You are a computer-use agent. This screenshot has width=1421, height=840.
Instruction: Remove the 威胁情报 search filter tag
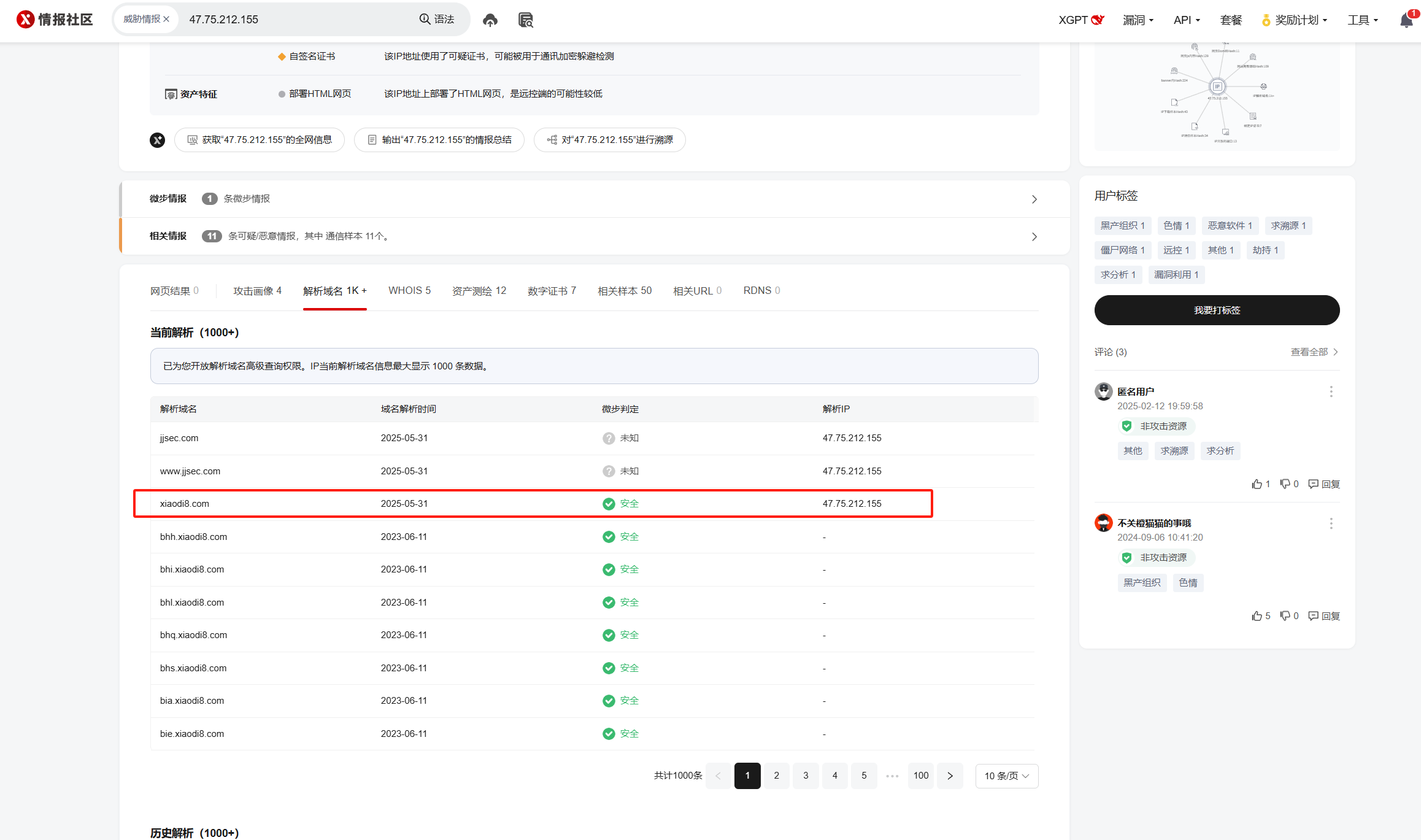click(166, 19)
